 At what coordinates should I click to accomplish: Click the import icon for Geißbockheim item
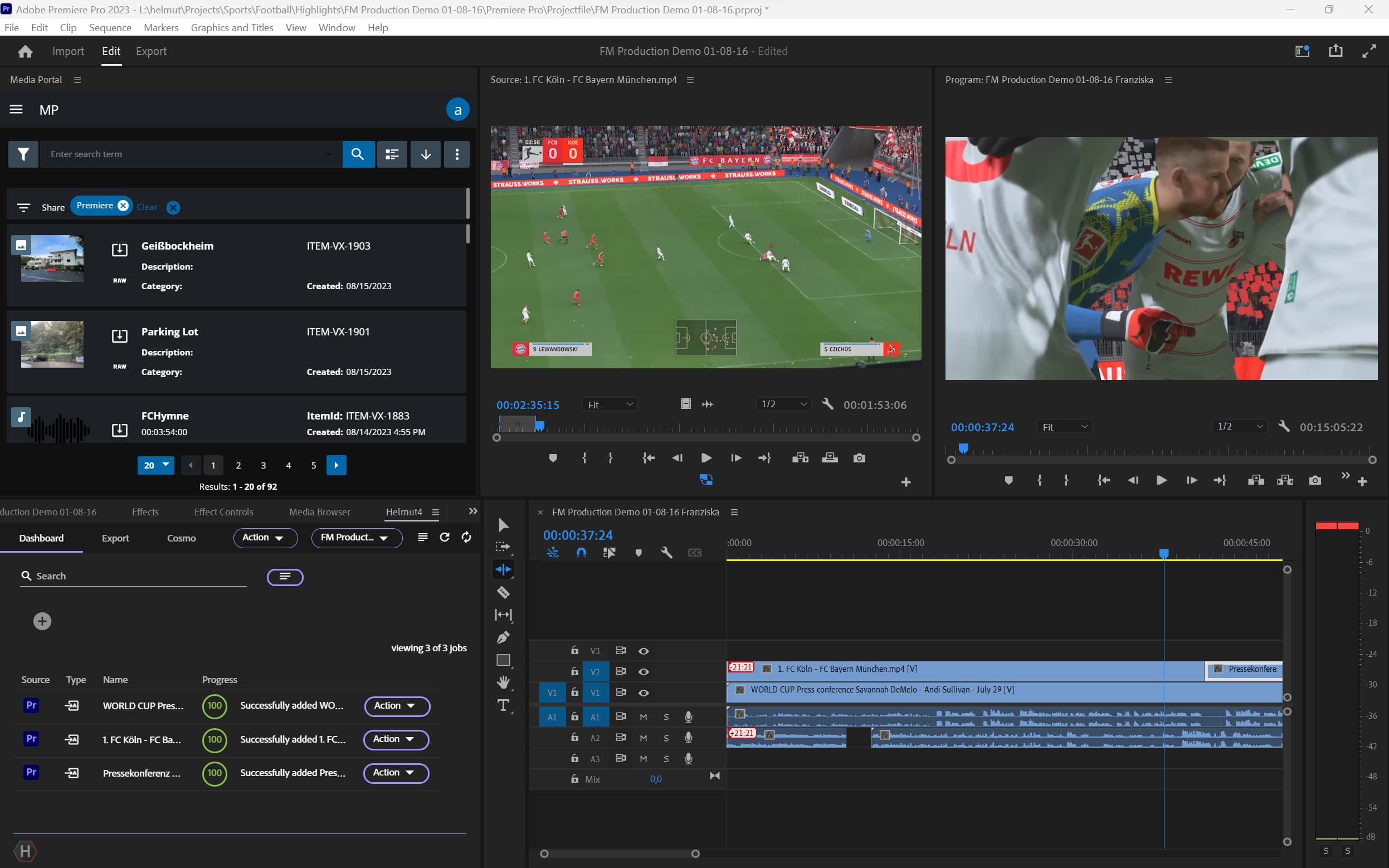pyautogui.click(x=119, y=250)
